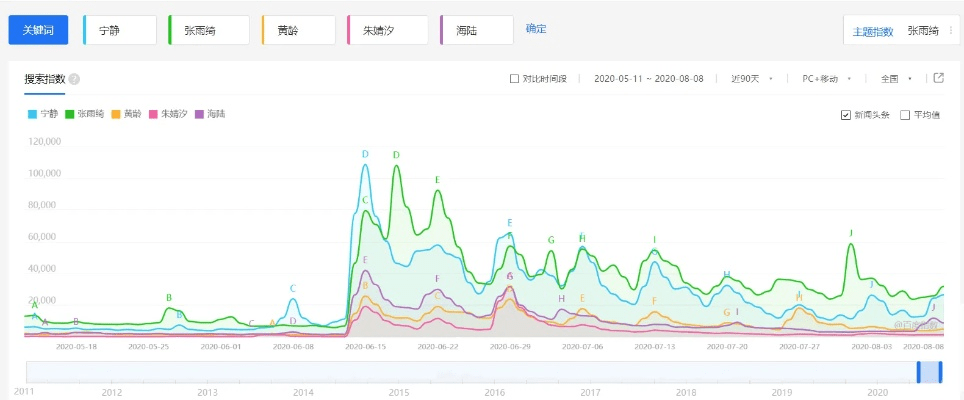Click the help icon beside 搜索指数
The image size is (964, 400).
pos(75,79)
